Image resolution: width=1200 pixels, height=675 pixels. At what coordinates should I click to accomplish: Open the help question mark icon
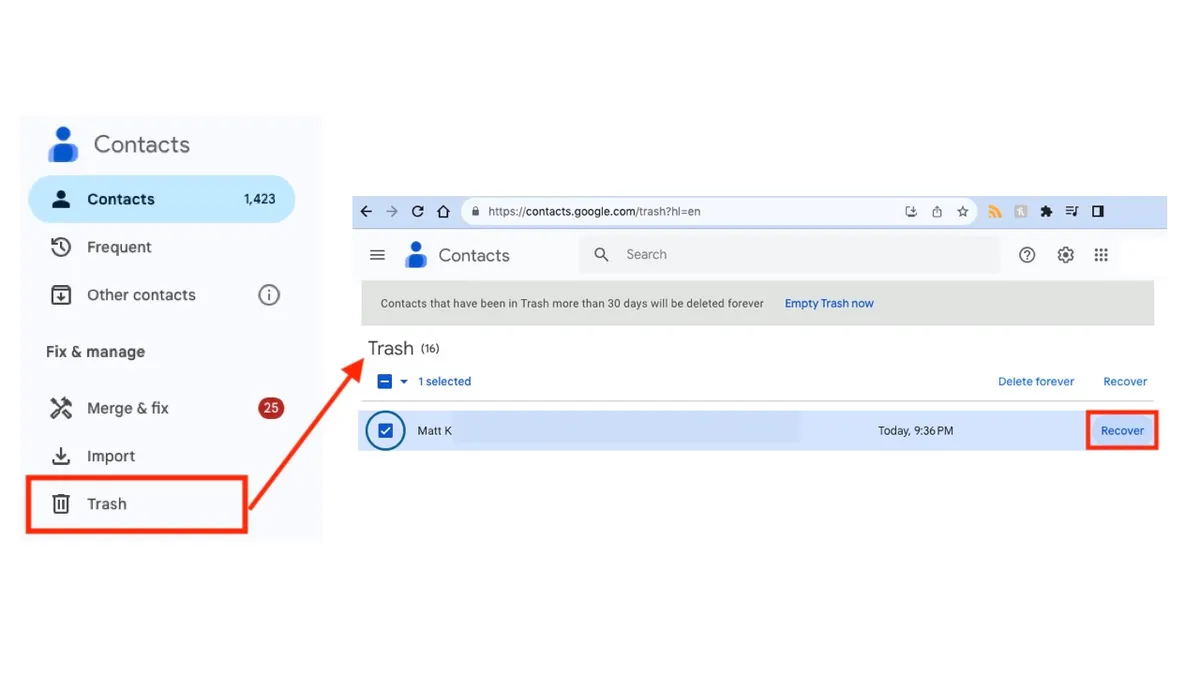(x=1027, y=255)
